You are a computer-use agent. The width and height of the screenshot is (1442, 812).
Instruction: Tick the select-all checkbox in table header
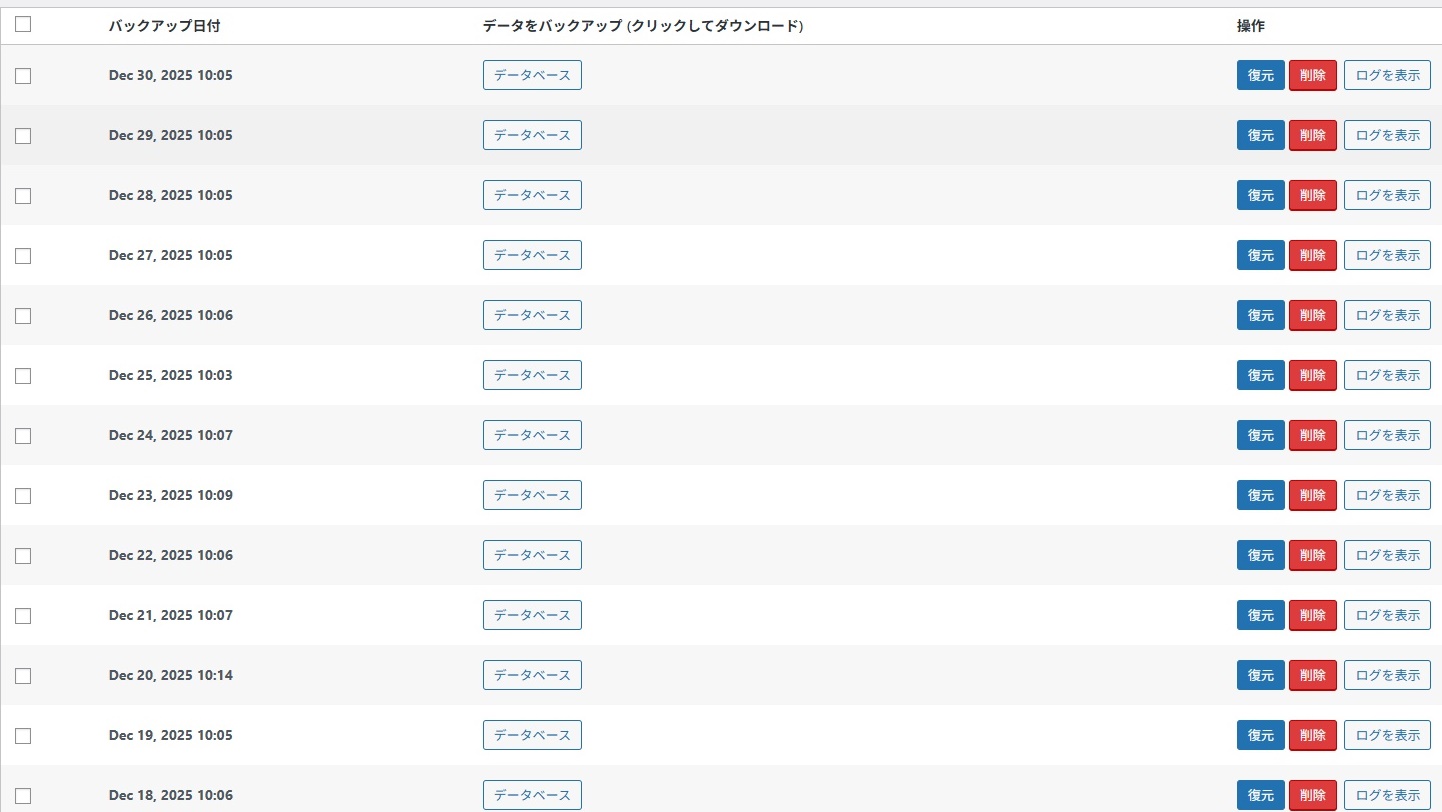(x=23, y=25)
